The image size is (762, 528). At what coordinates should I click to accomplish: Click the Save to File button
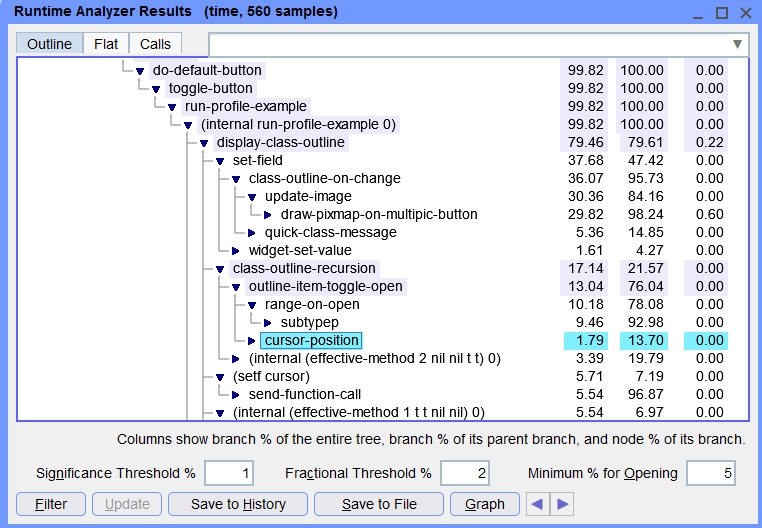[379, 504]
